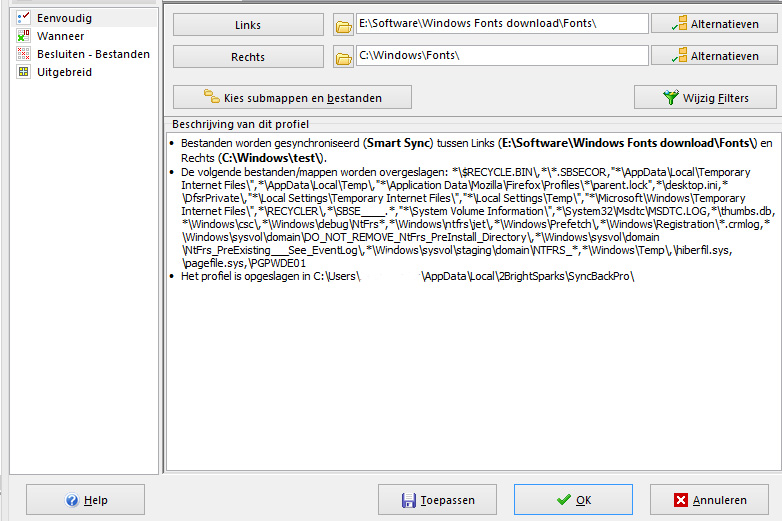782x521 pixels.
Task: Click the Uitgebreid icon in sidebar
Action: (23, 72)
